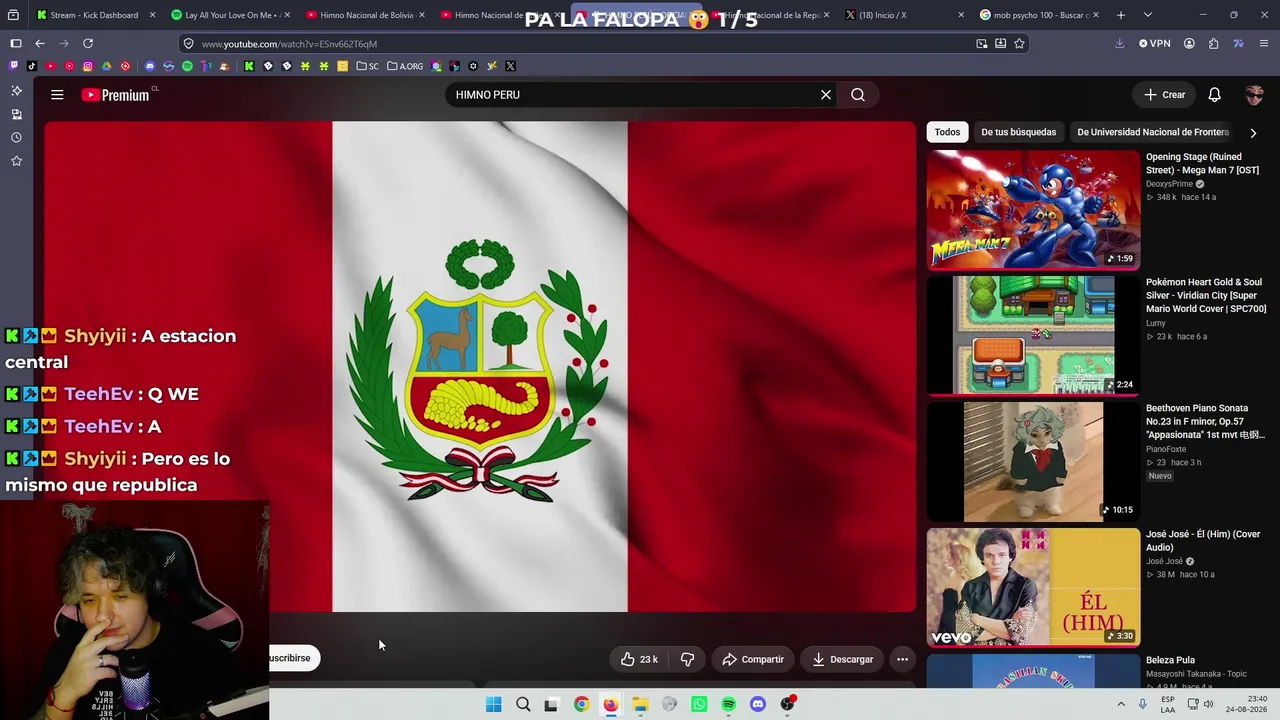Open Windows taskbar search
Viewport: 1280px width, 720px height.
[x=523, y=704]
